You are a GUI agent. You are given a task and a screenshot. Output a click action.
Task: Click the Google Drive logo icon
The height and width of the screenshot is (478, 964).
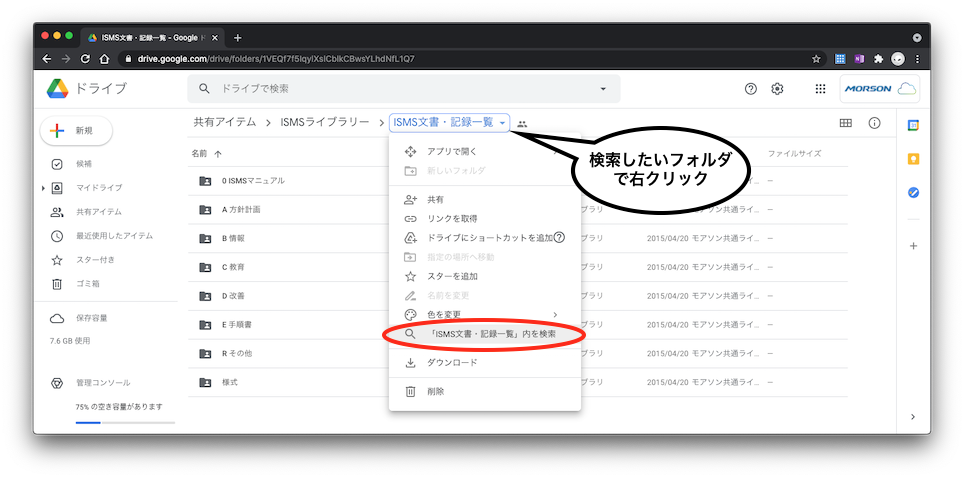tap(57, 88)
